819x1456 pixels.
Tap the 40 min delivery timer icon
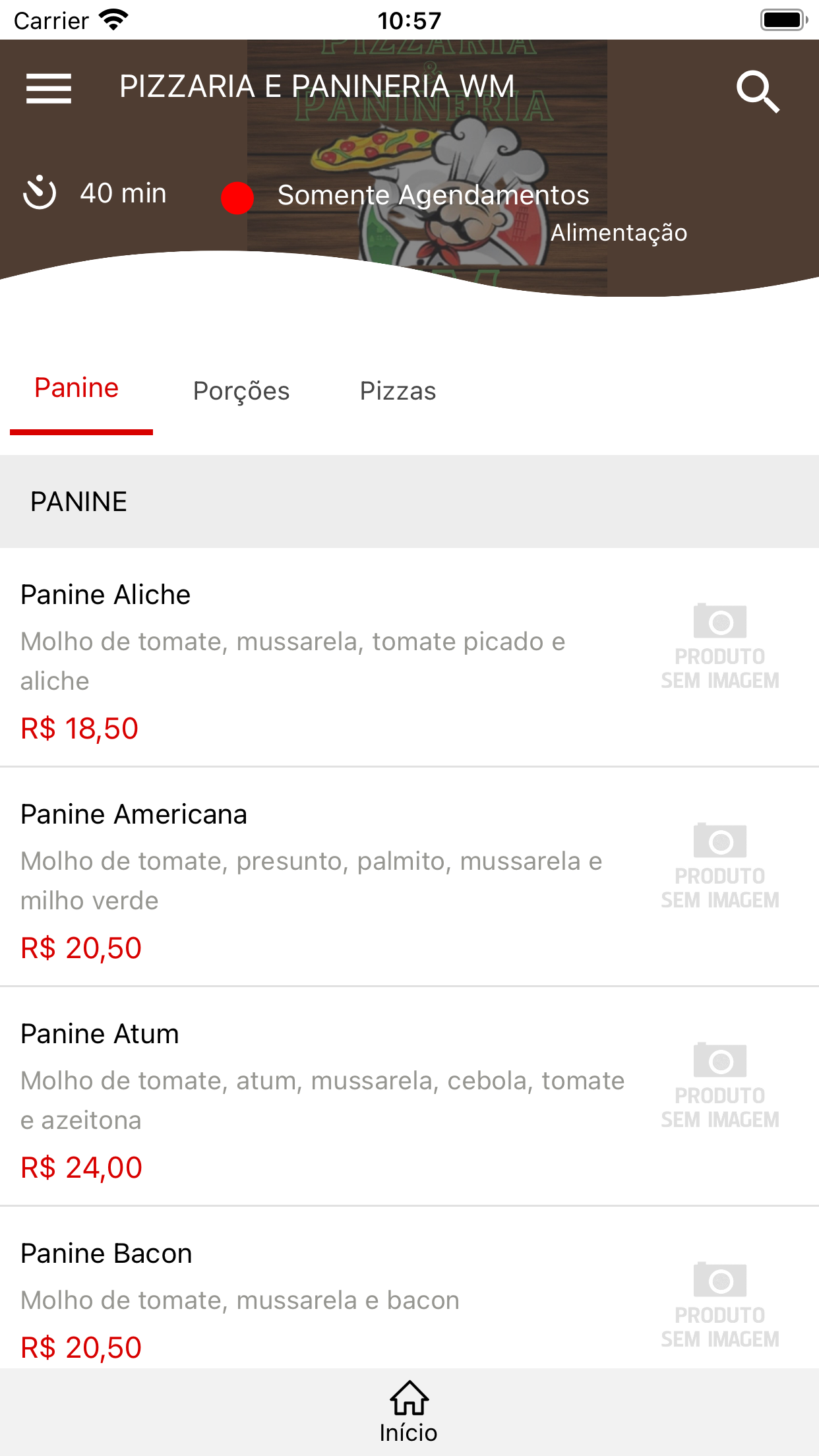(40, 193)
